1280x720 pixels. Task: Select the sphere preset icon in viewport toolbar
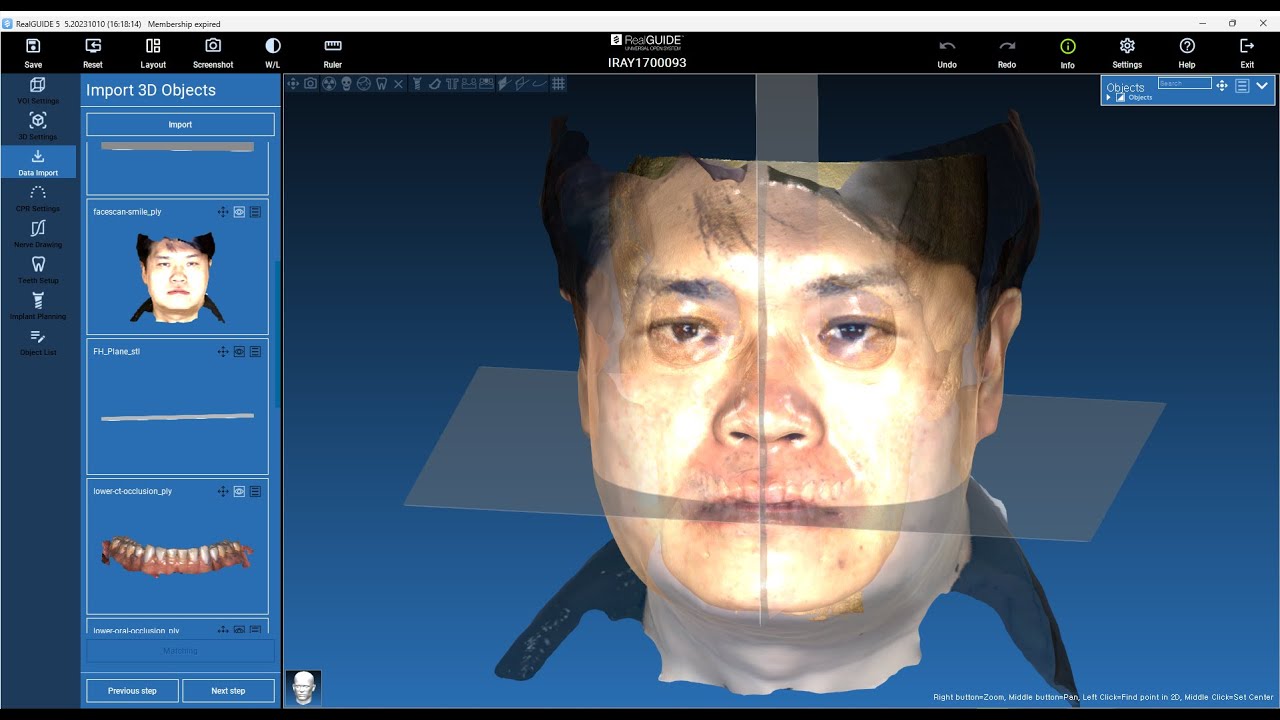pyautogui.click(x=364, y=84)
